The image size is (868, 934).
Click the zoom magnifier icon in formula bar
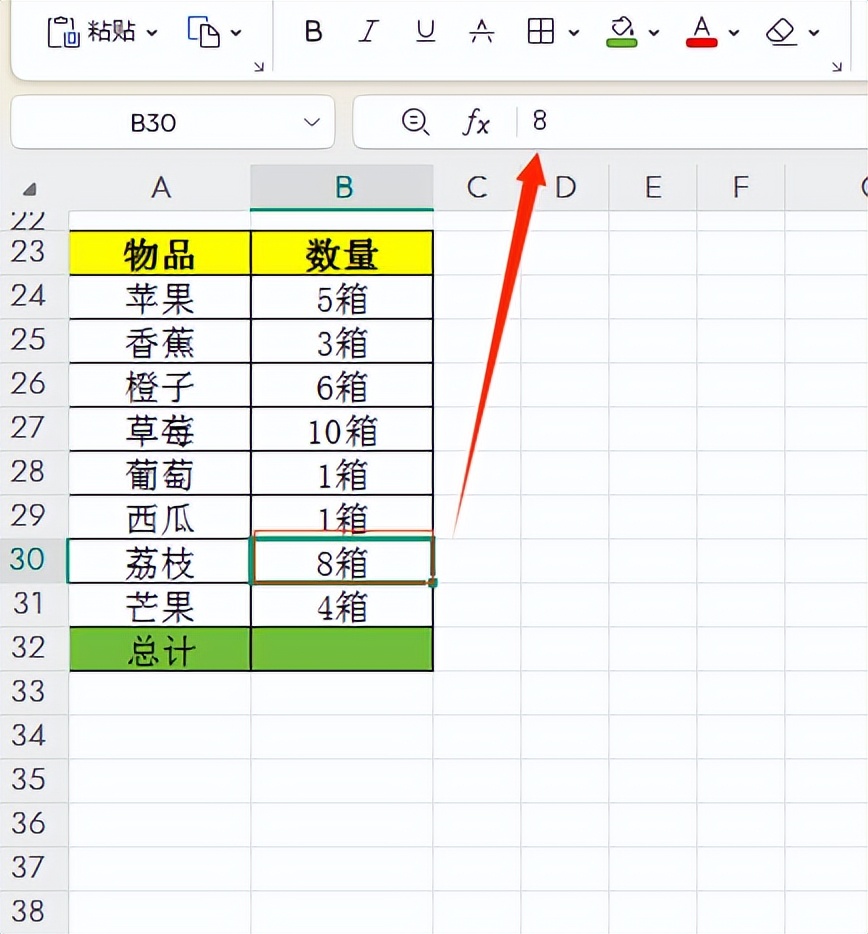click(x=415, y=122)
